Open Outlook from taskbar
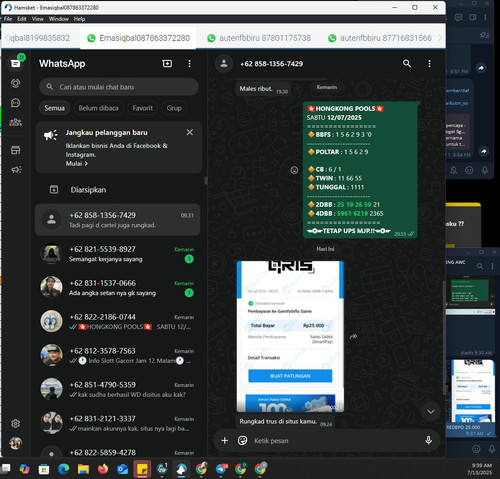Screen dimensions: 500x479 (x=122, y=469)
